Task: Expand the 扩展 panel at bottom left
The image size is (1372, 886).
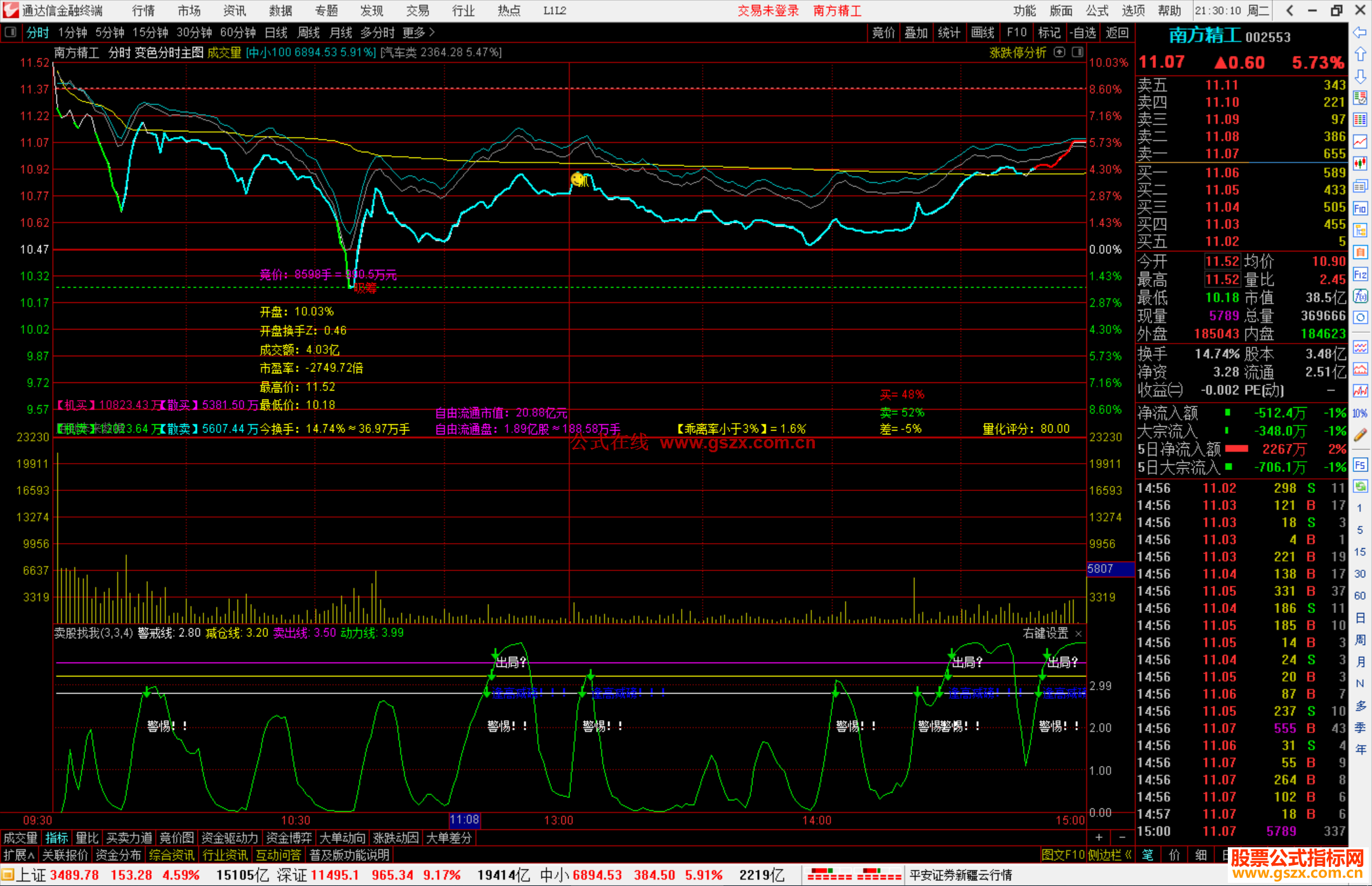Action: pyautogui.click(x=19, y=855)
